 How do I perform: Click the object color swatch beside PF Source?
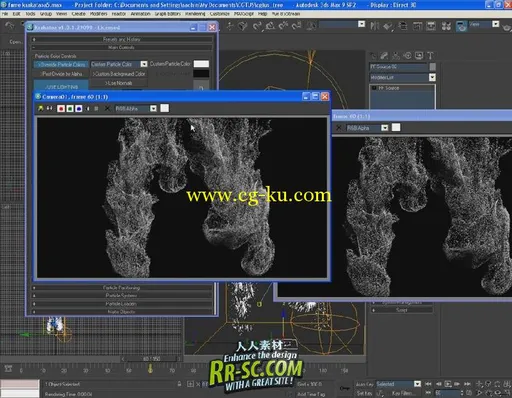coord(432,67)
